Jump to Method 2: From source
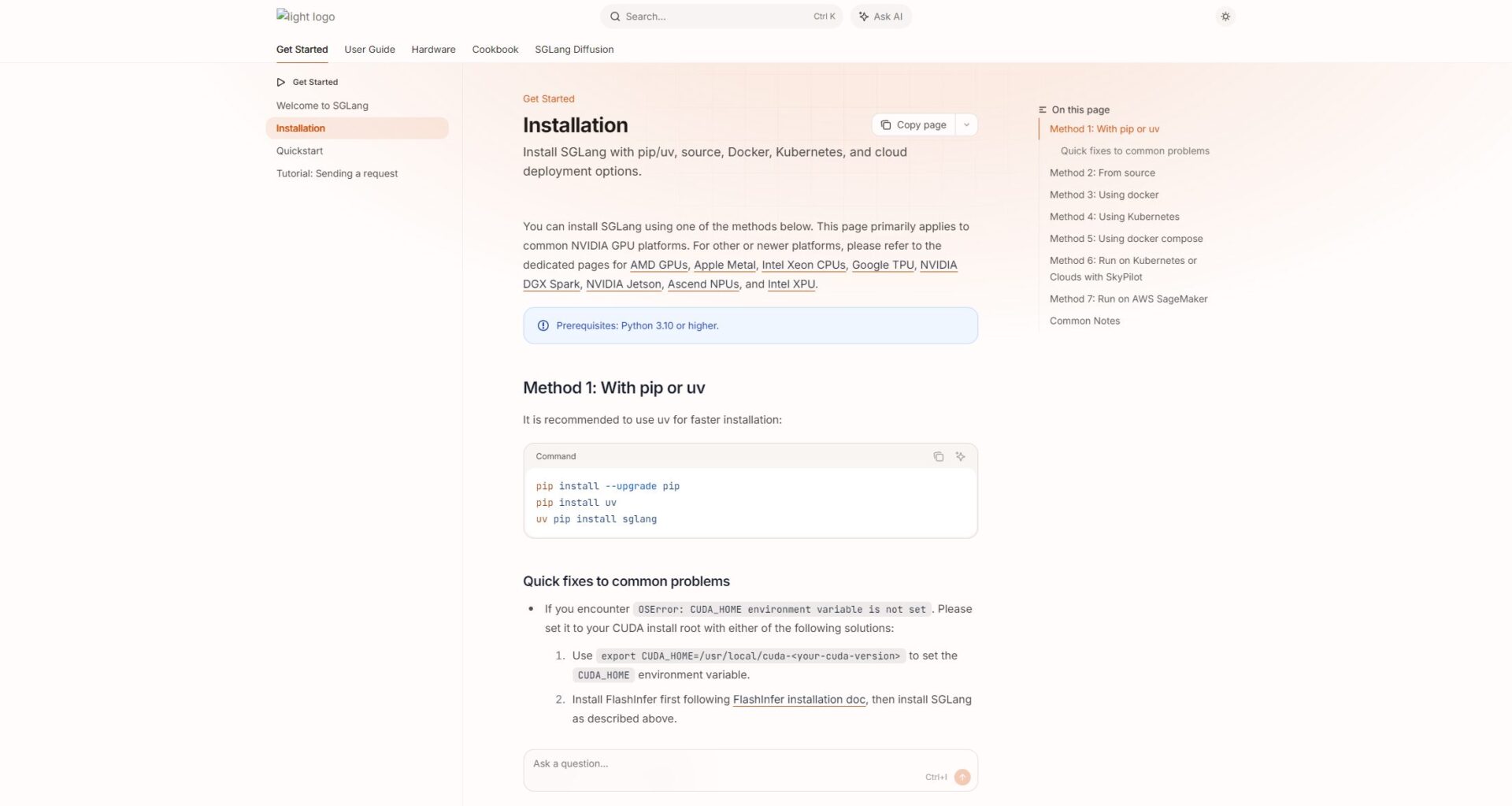The image size is (1512, 806). click(1102, 173)
